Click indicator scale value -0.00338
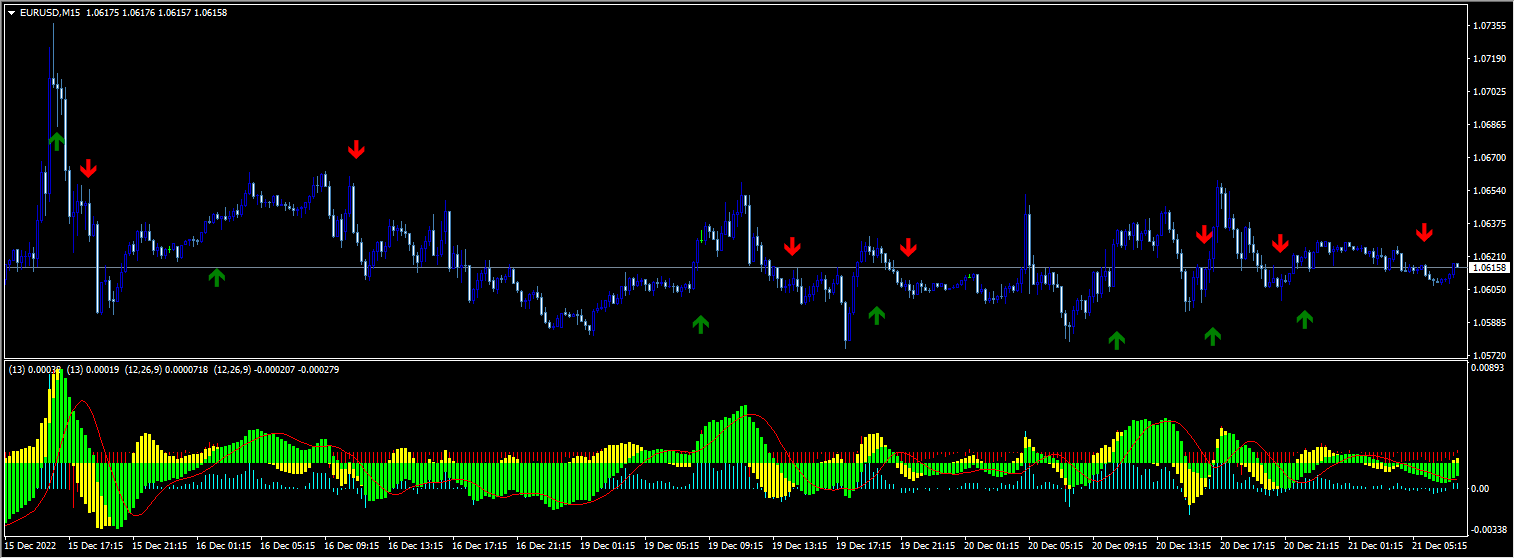The image size is (1515, 559). click(x=1489, y=529)
